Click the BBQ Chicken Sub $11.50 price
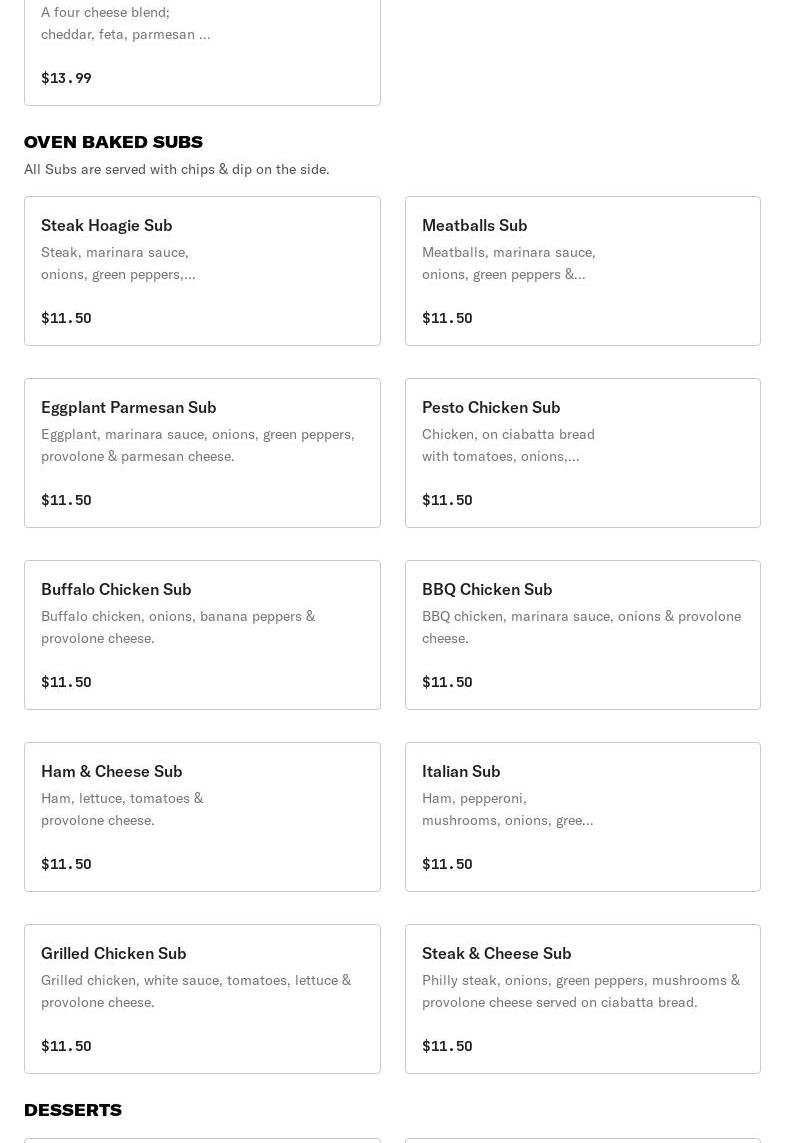The width and height of the screenshot is (785, 1143). coord(447,682)
